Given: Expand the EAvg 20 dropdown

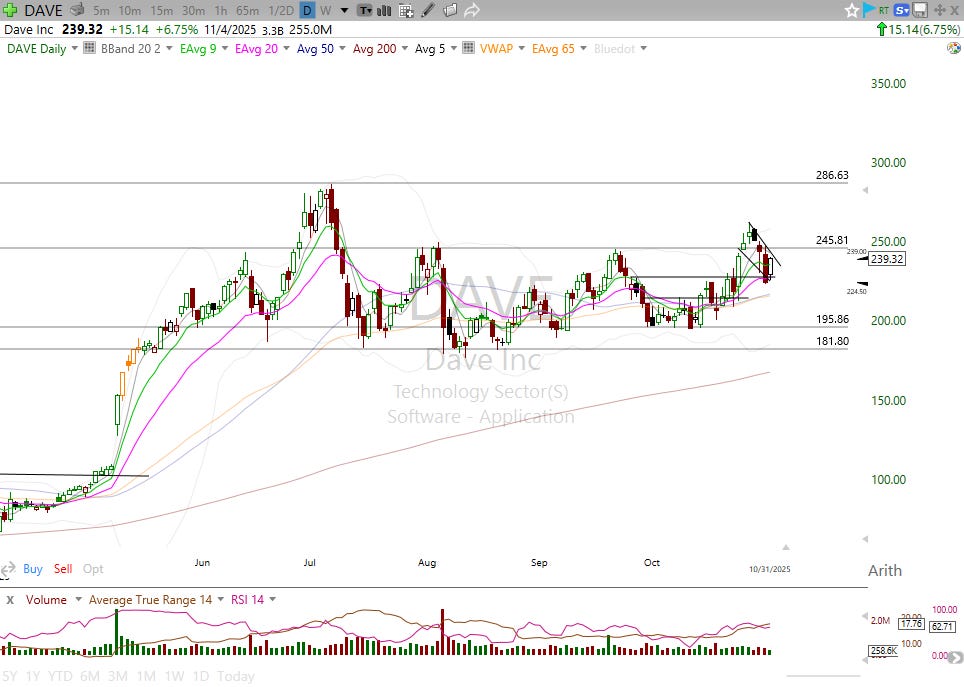Looking at the screenshot, I should click(286, 48).
